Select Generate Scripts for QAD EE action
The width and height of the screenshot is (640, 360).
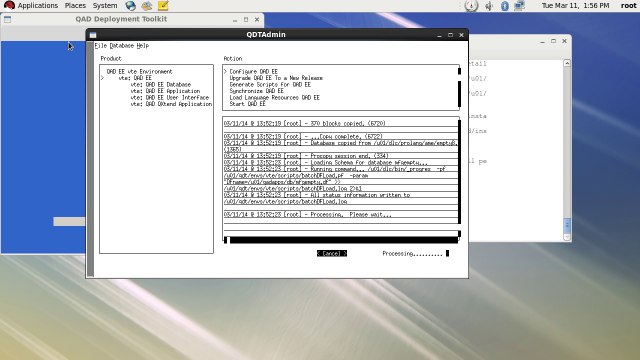[x=270, y=84]
